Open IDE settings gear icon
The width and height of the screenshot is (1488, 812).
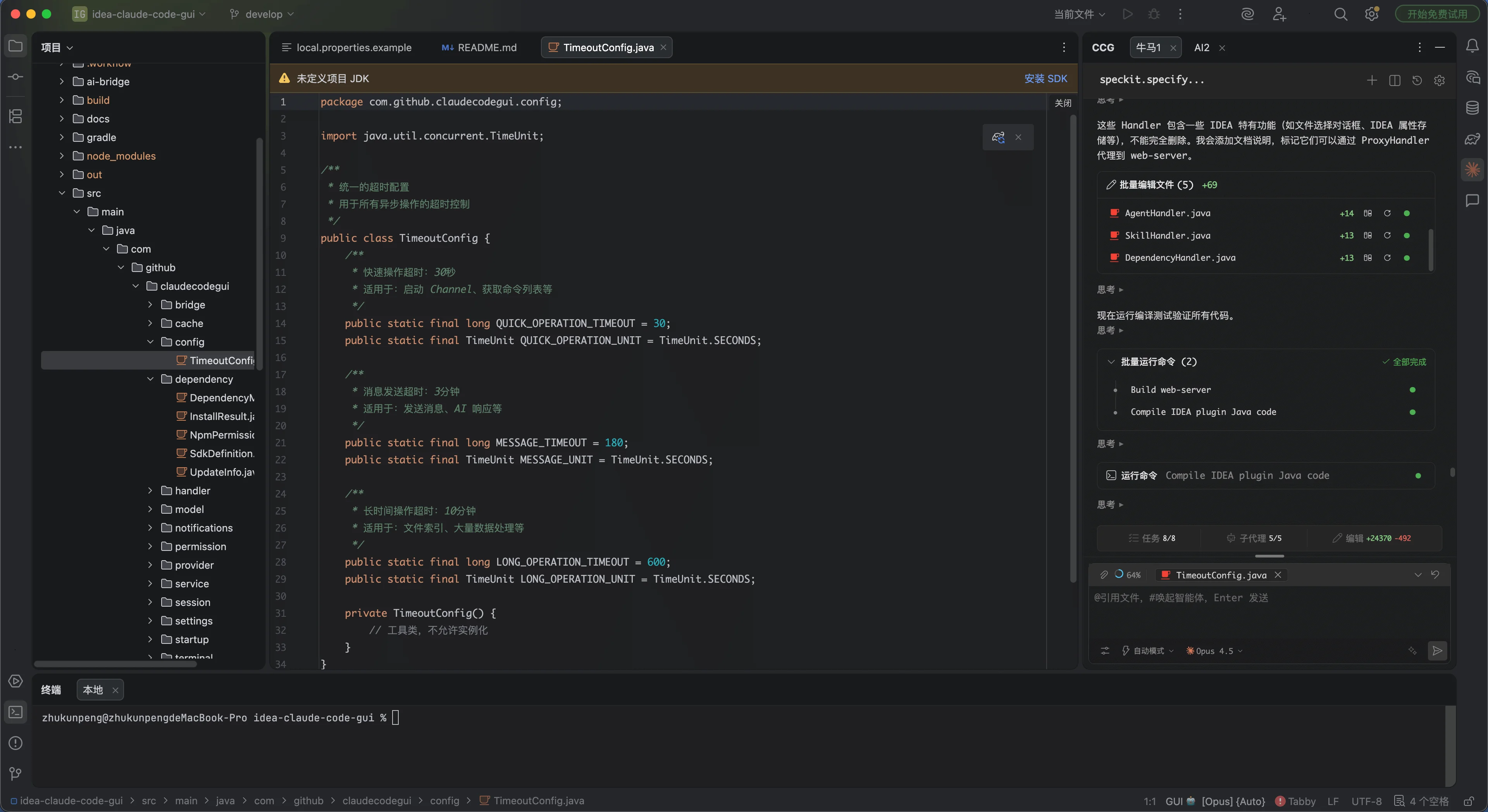(x=1372, y=14)
